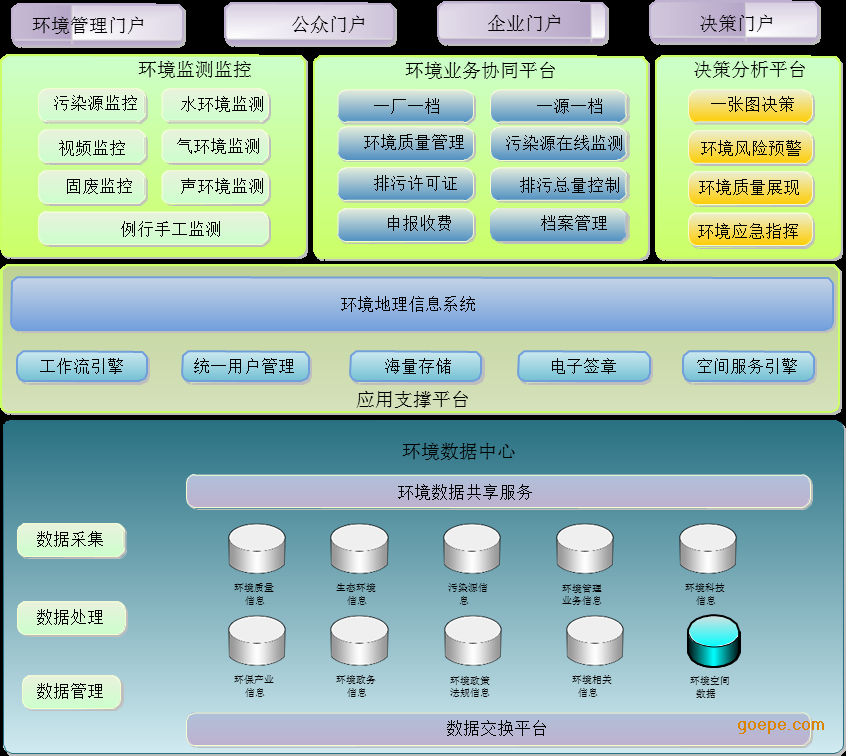Screen dimensions: 846x756
Task: Click the 环境质量管理 module
Action: click(x=406, y=144)
